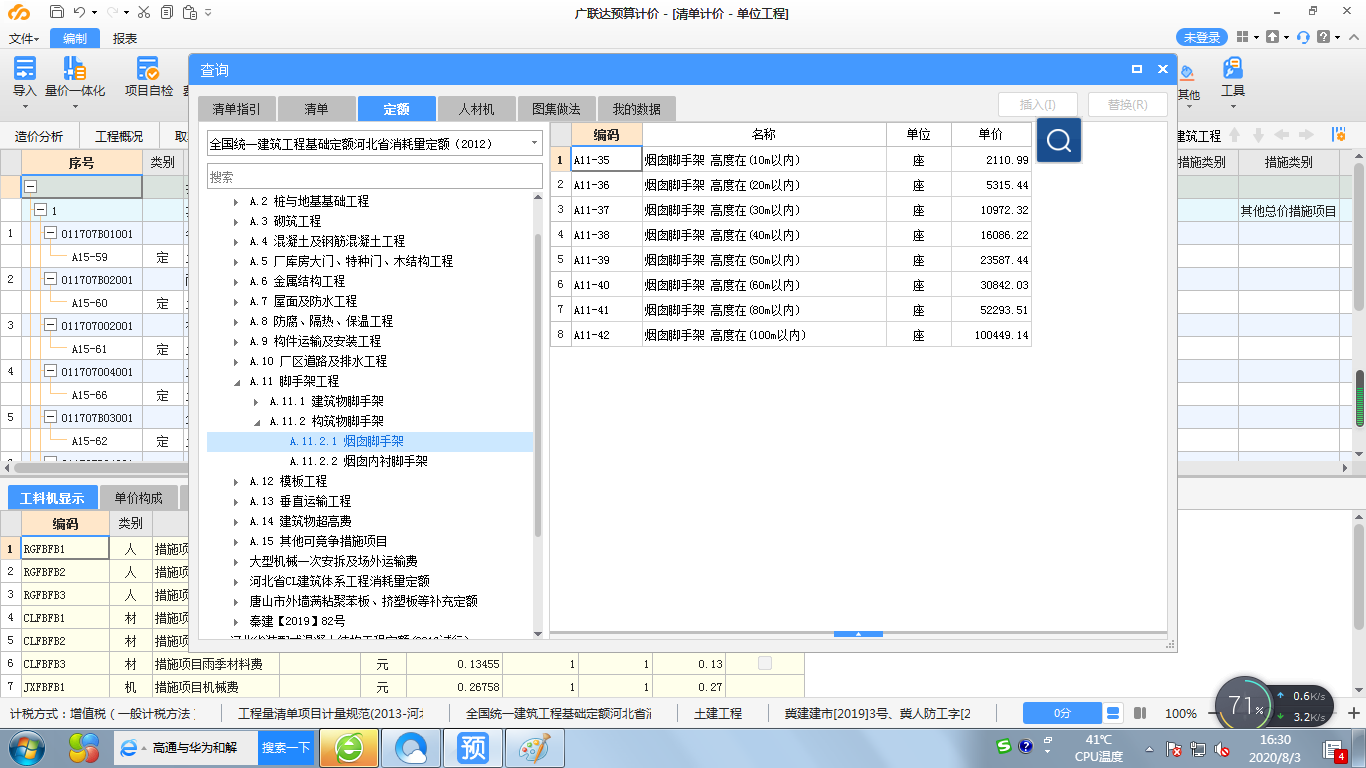Switch to the 人材机 tab
Image resolution: width=1366 pixels, height=768 pixels.
click(476, 109)
